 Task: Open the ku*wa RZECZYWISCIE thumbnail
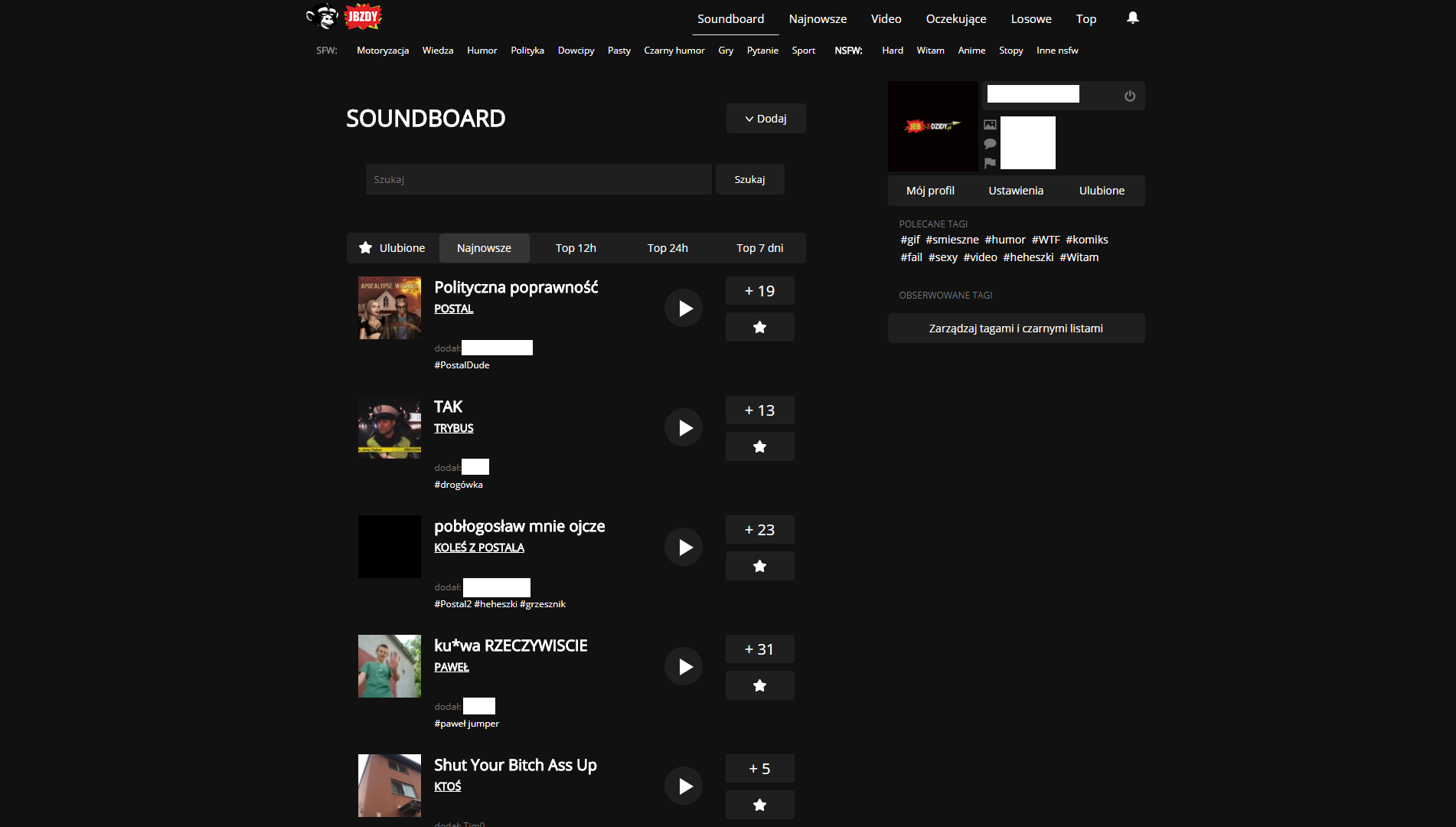[390, 666]
